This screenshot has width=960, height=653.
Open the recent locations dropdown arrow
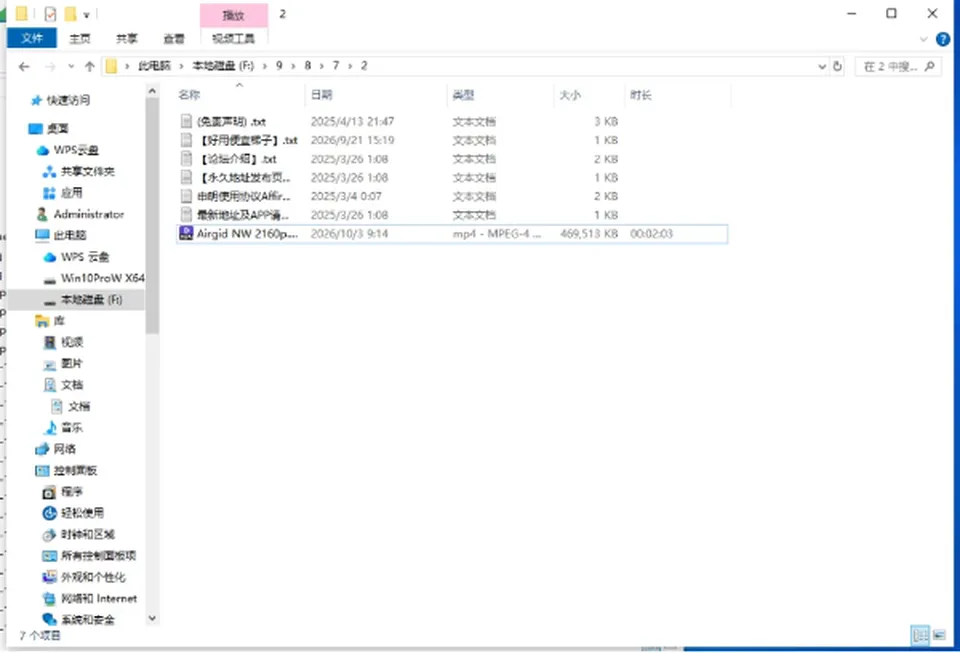[x=71, y=67]
